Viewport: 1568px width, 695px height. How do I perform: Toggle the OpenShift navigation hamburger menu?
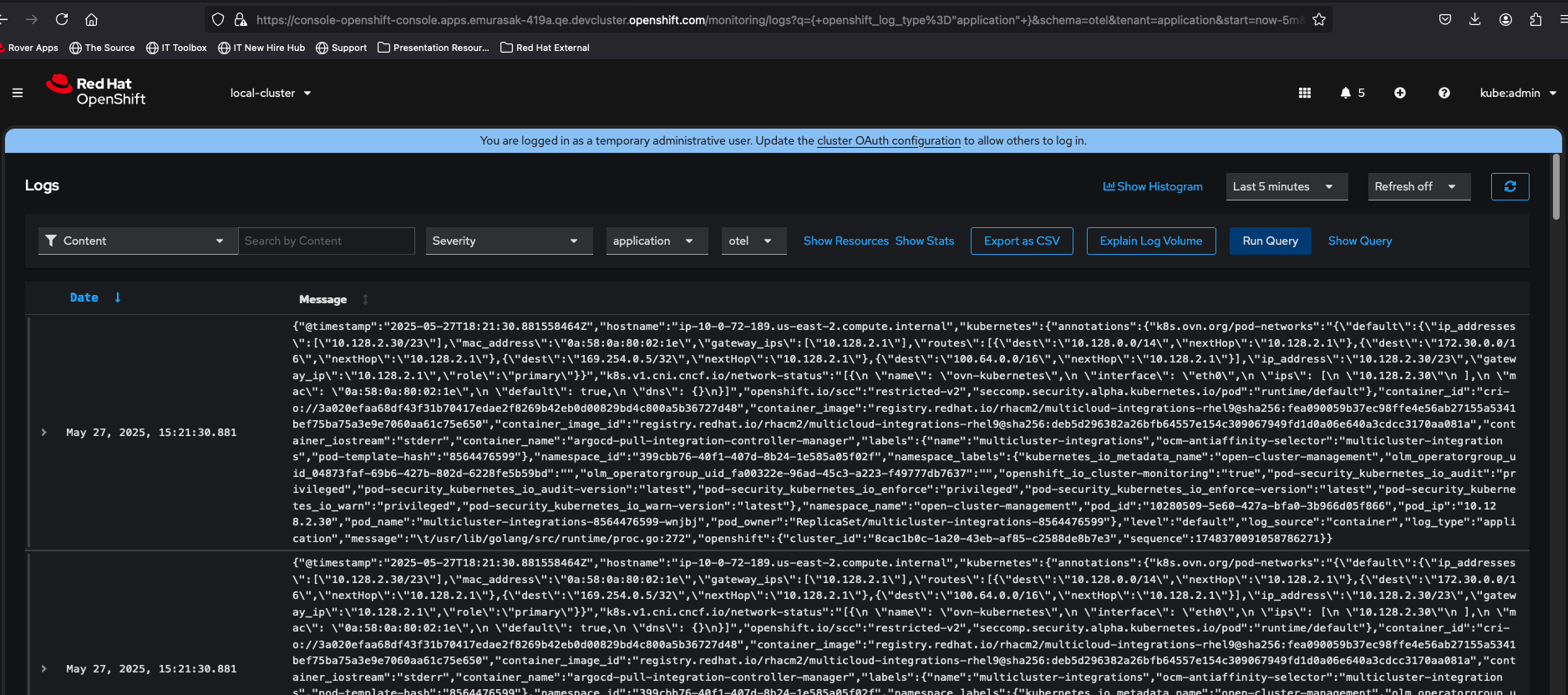pyautogui.click(x=18, y=93)
